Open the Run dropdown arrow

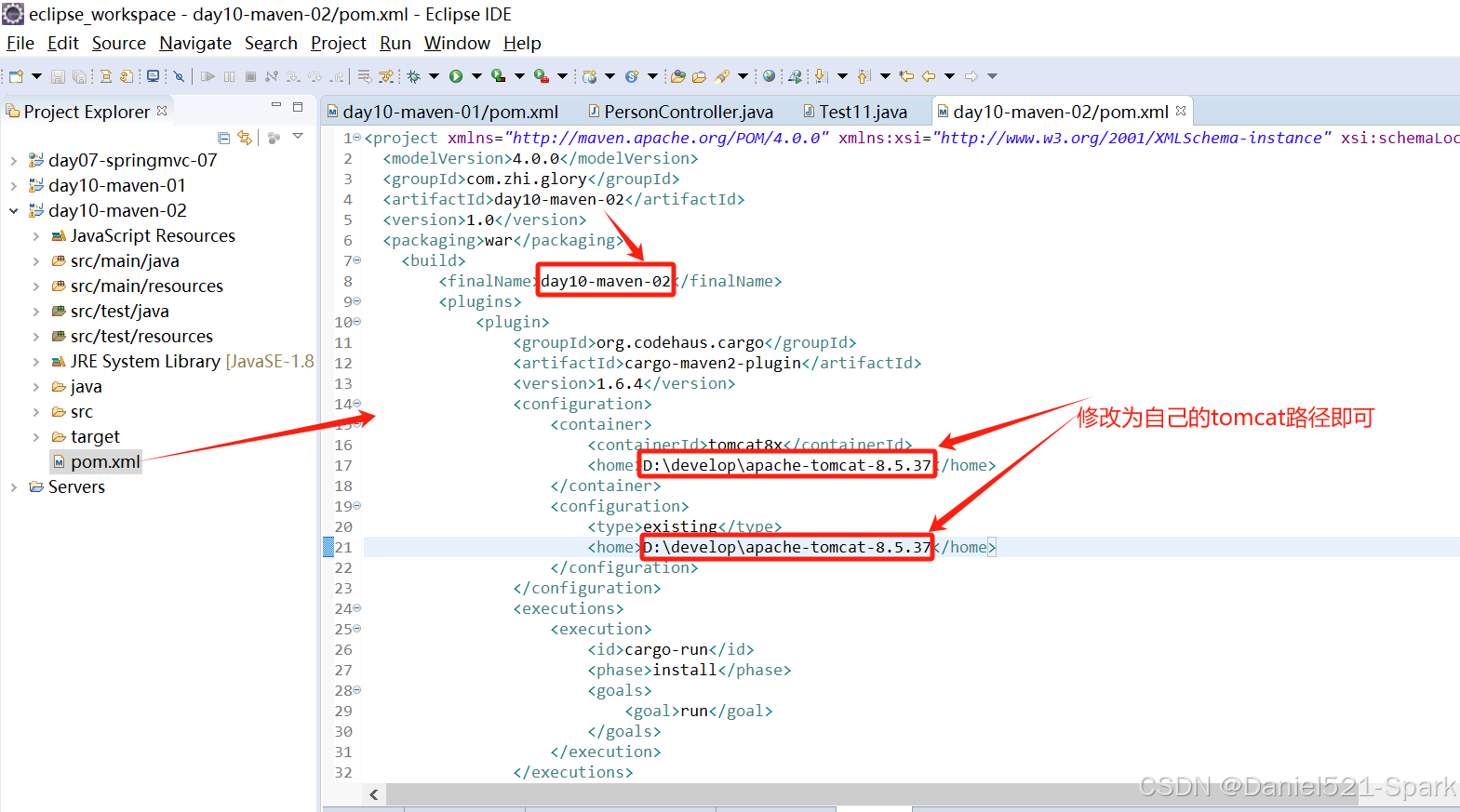[x=476, y=76]
